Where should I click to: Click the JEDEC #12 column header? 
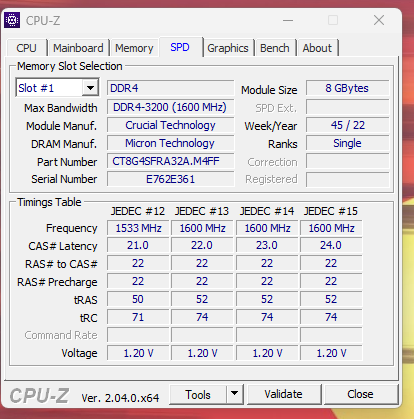pos(138,211)
